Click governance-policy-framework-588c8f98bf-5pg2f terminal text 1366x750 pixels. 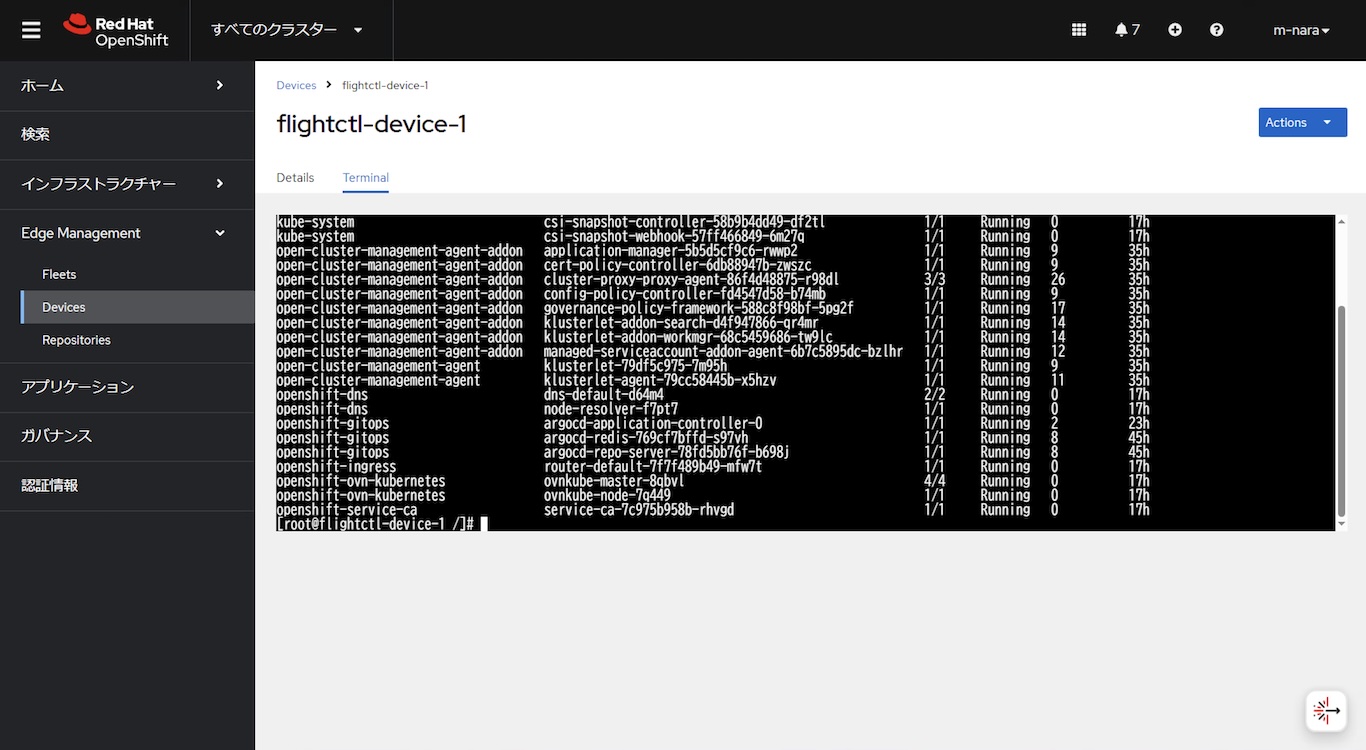point(699,308)
